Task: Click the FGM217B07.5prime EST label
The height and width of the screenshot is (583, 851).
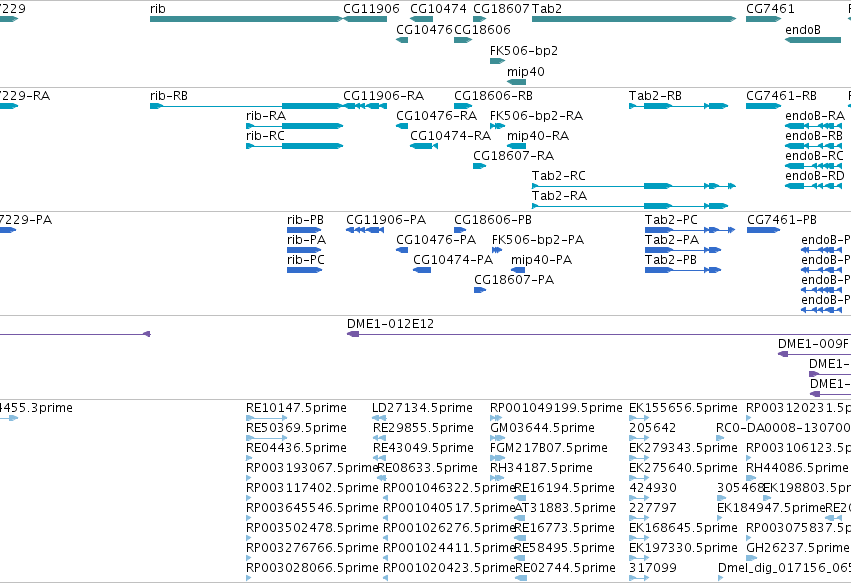Action: 549,448
